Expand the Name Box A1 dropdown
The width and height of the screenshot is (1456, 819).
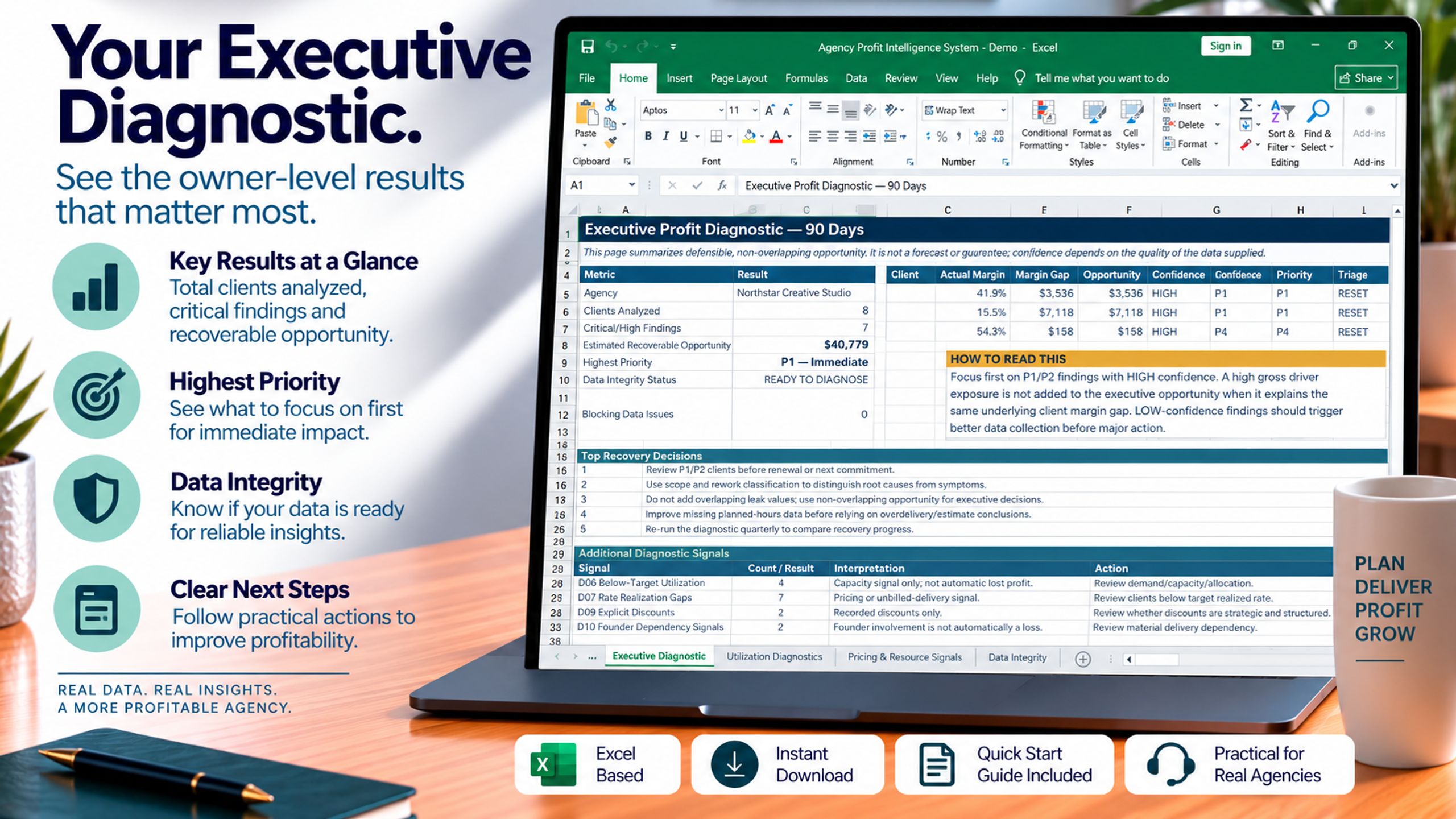[631, 185]
